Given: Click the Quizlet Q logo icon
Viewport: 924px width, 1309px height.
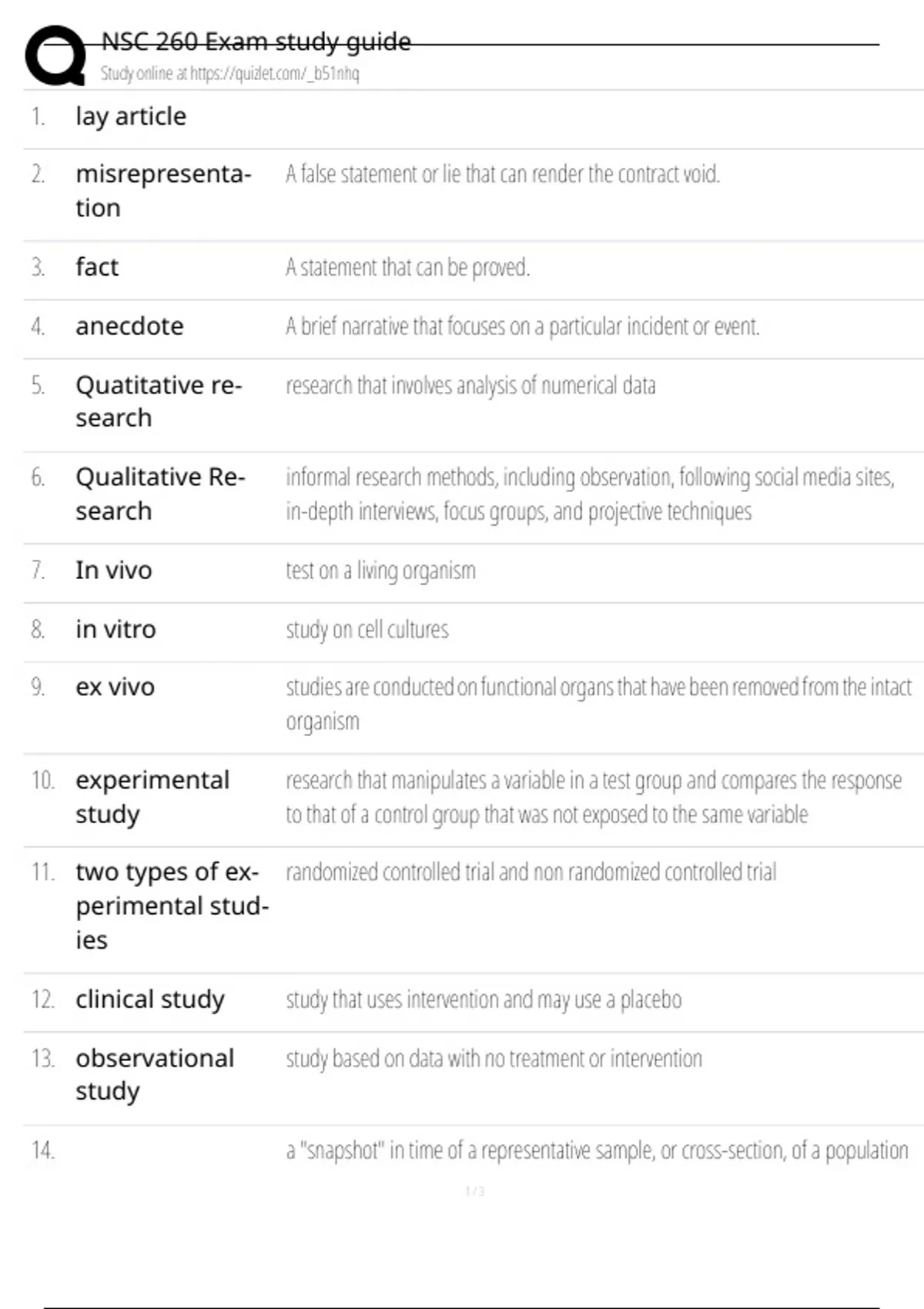Looking at the screenshot, I should click(55, 55).
